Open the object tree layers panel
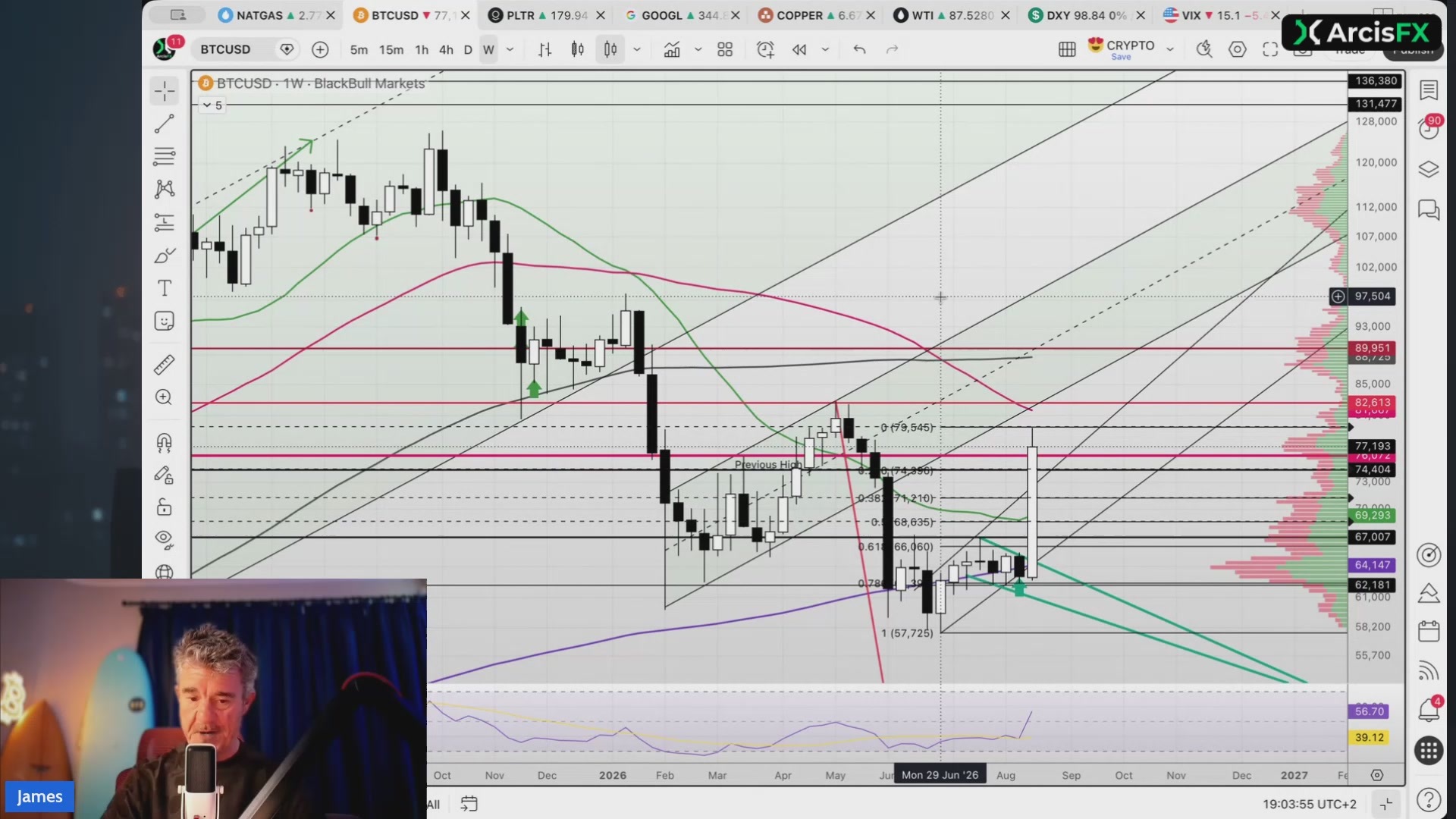Screen dimensions: 1456x819 pyautogui.click(x=1429, y=169)
